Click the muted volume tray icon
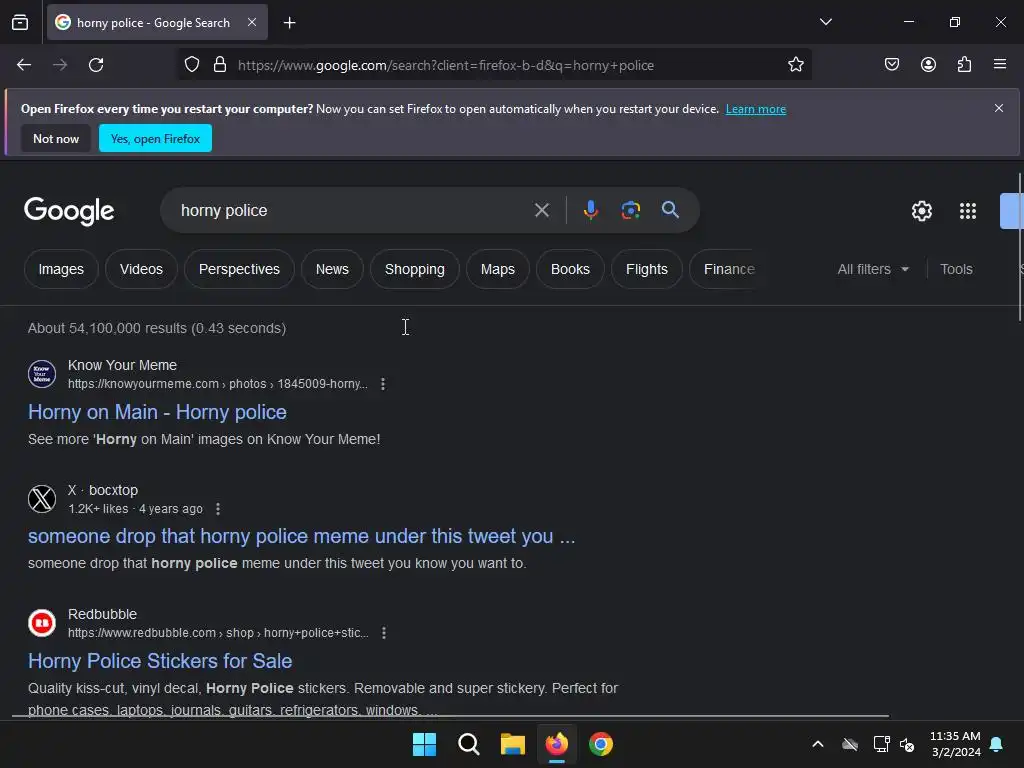 coord(907,744)
